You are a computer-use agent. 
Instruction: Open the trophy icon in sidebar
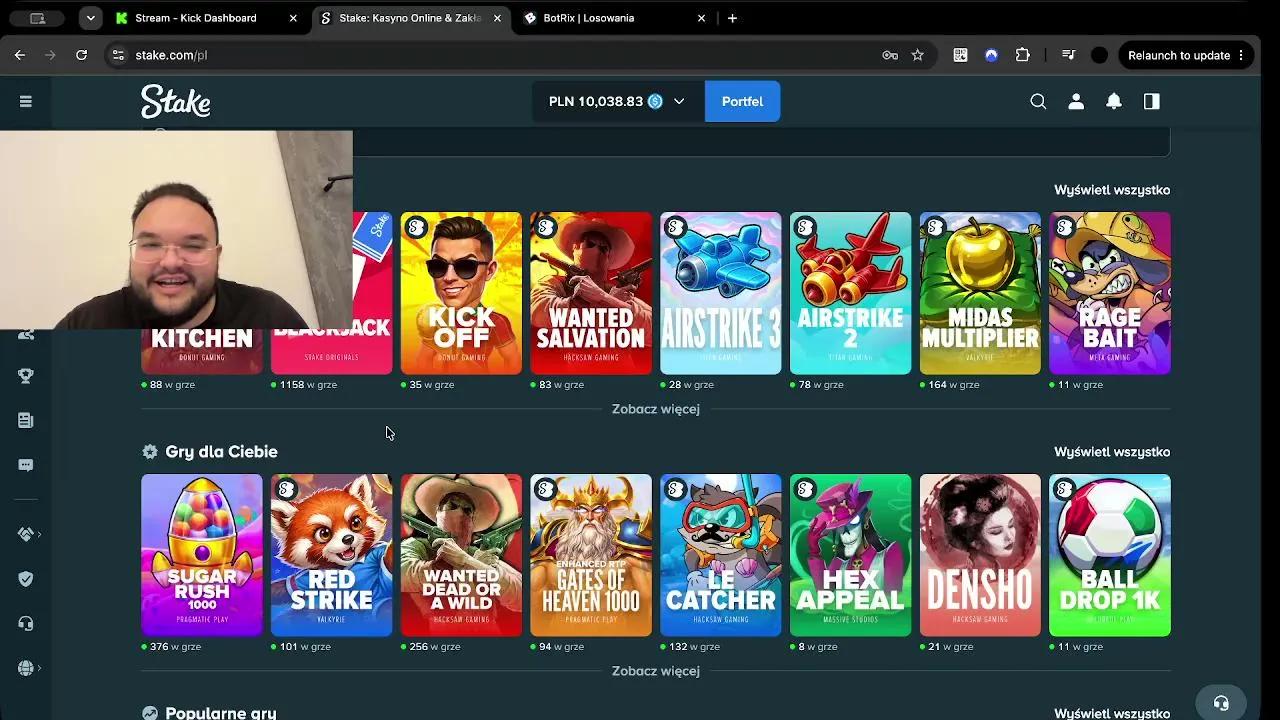(26, 376)
